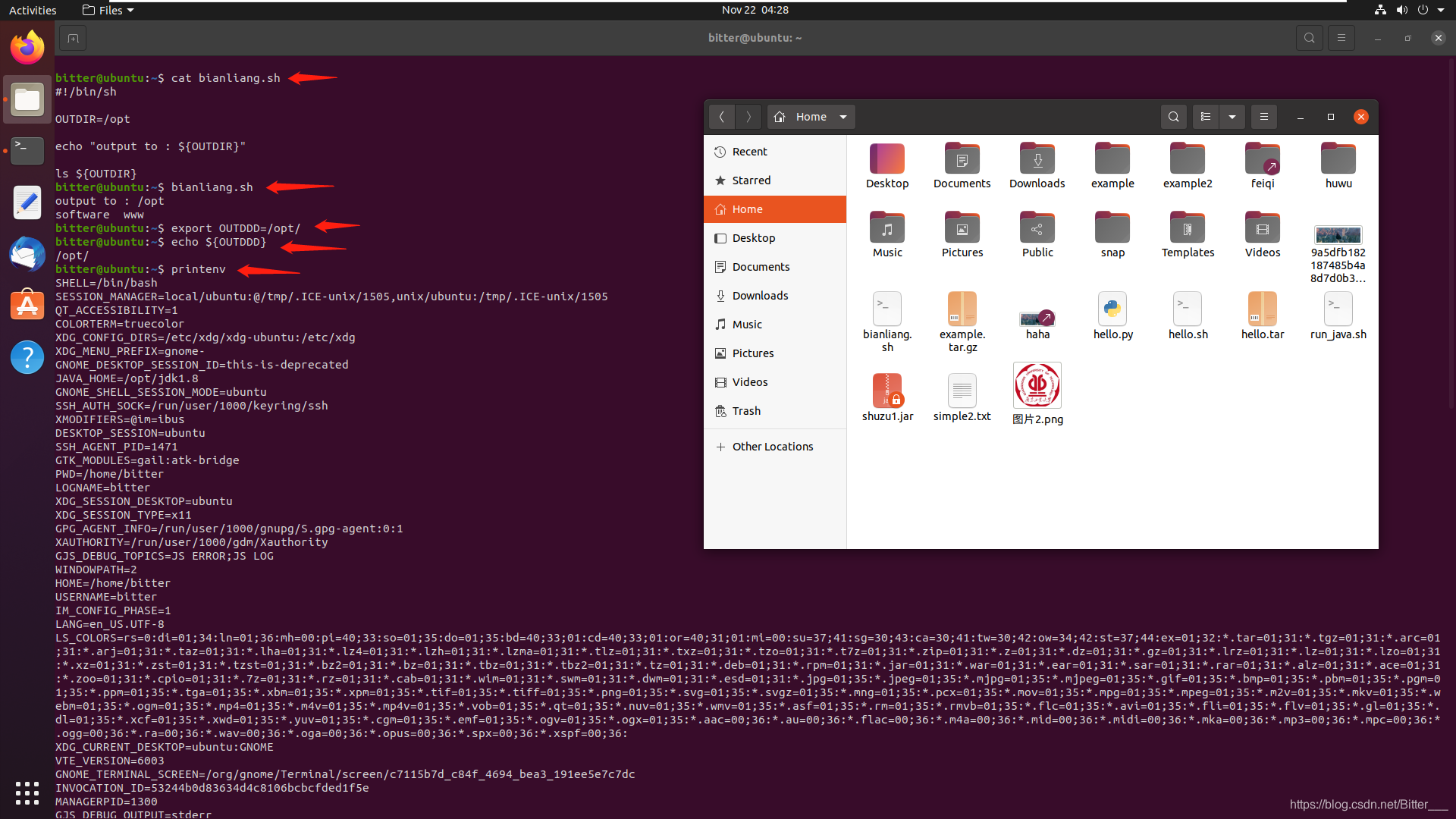Open the Files hamburger menu
Viewport: 1456px width, 819px height.
[1263, 117]
